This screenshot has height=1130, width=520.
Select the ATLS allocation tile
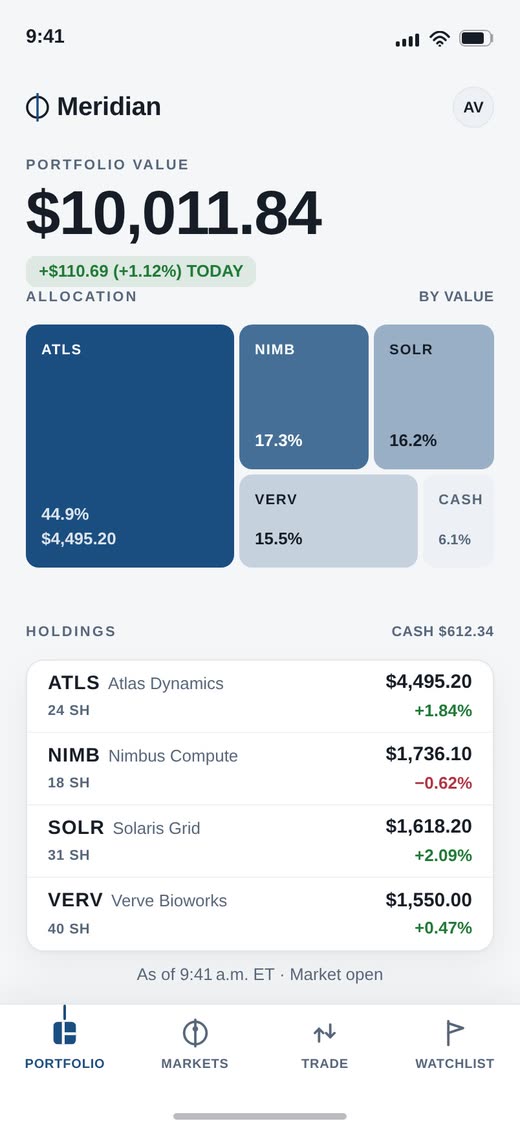pos(130,446)
